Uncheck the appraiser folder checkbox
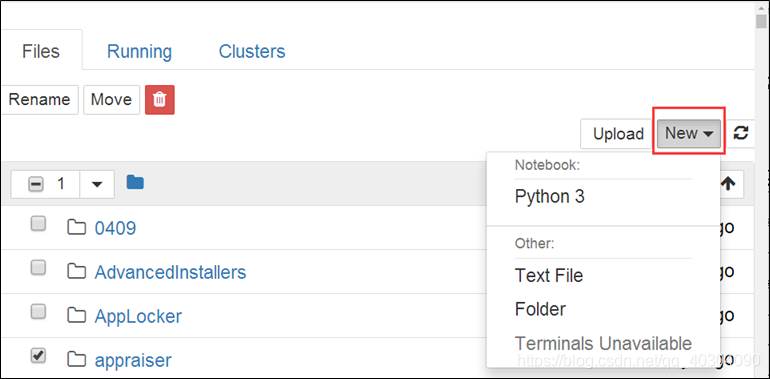770x379 pixels. click(38, 356)
